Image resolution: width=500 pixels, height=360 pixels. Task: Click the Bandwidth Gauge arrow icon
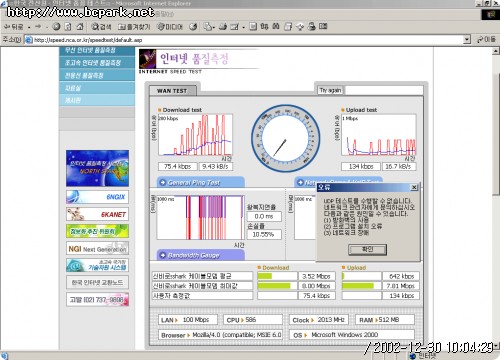point(163,255)
